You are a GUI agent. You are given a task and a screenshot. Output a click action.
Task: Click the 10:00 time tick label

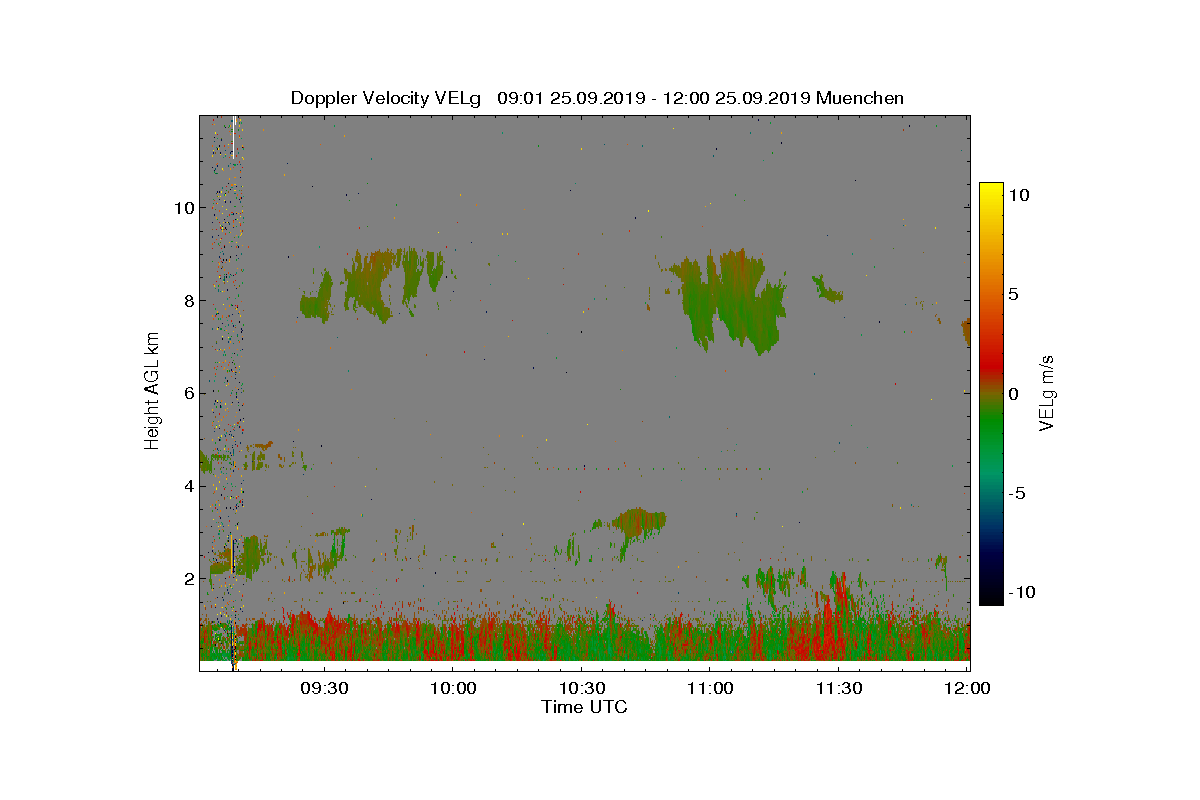(453, 689)
